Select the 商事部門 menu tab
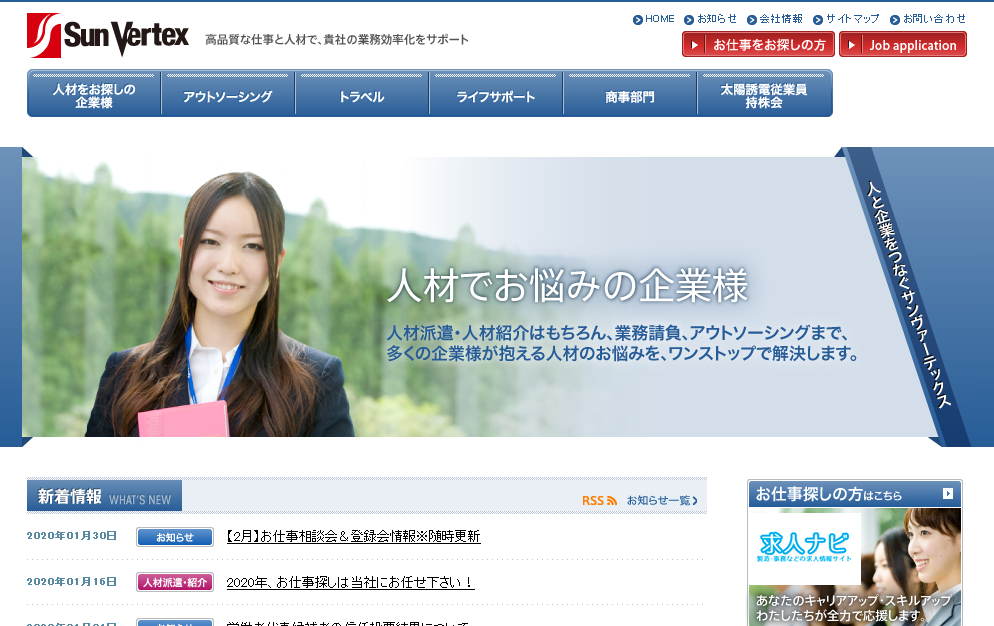Screen dimensions: 994x626 [630, 94]
